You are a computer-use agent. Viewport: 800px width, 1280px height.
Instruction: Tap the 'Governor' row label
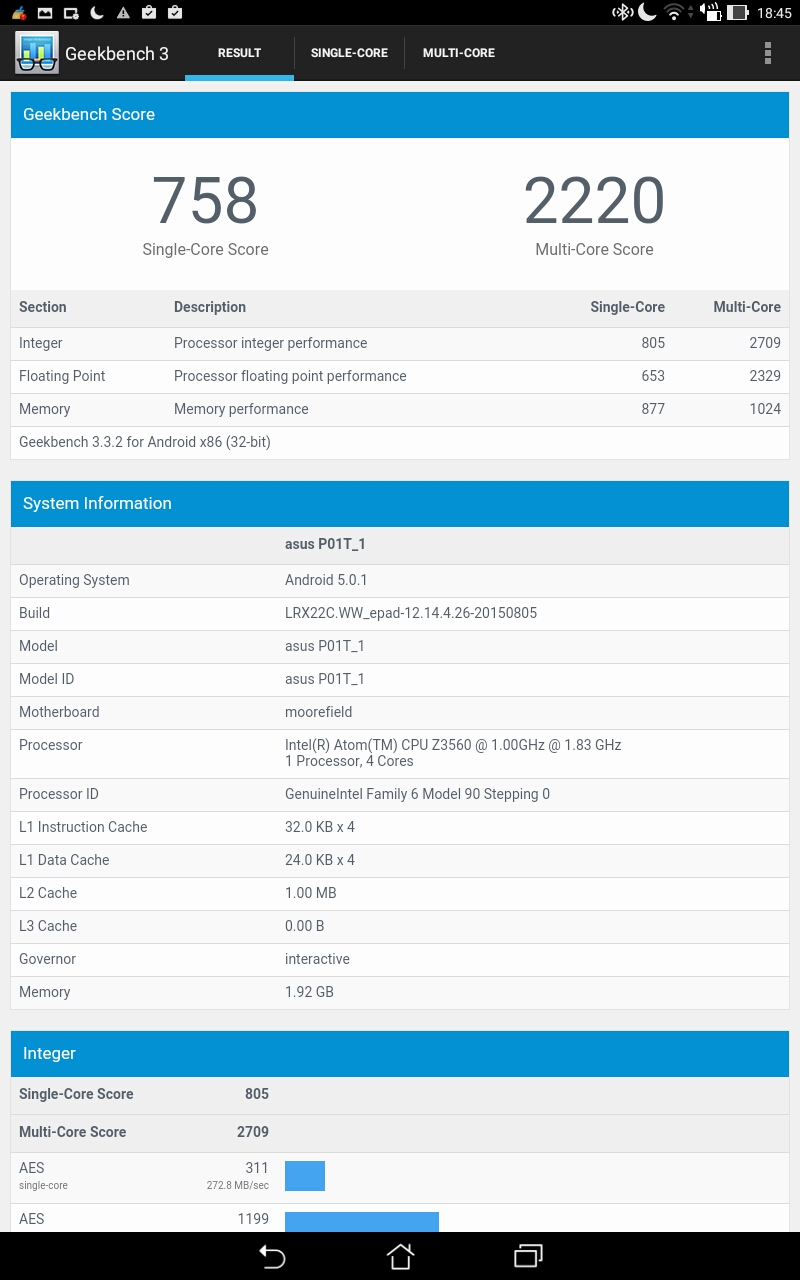[47, 959]
